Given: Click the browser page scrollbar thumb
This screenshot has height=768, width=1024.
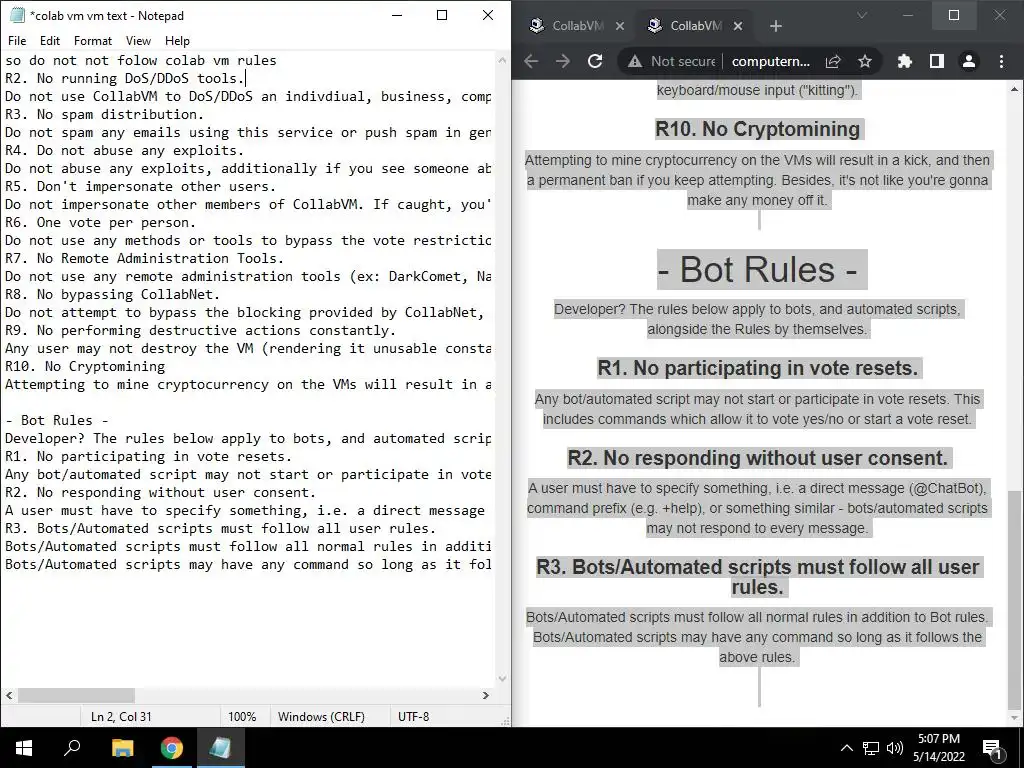Looking at the screenshot, I should click(x=1014, y=600).
